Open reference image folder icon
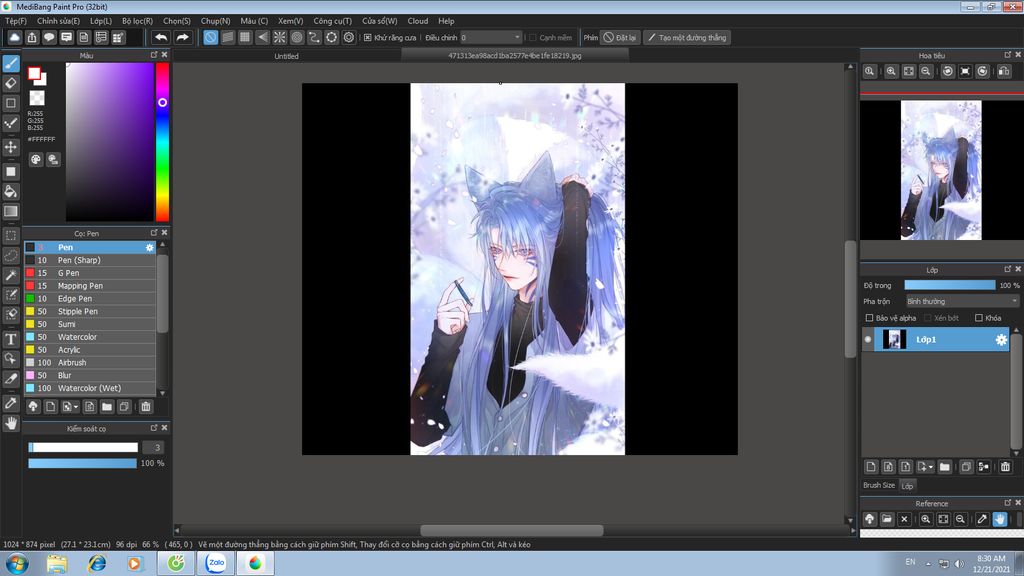The image size is (1024, 576). point(887,519)
